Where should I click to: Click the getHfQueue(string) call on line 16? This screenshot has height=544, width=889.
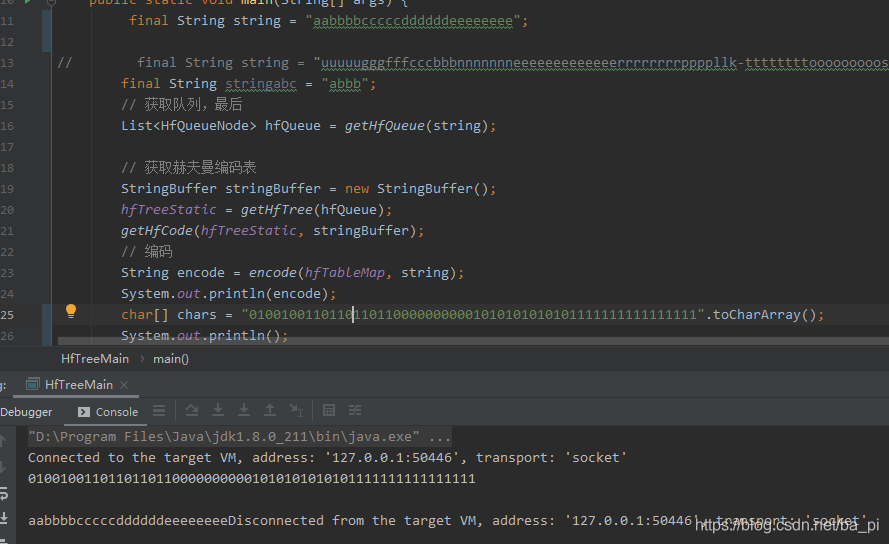tap(416, 125)
